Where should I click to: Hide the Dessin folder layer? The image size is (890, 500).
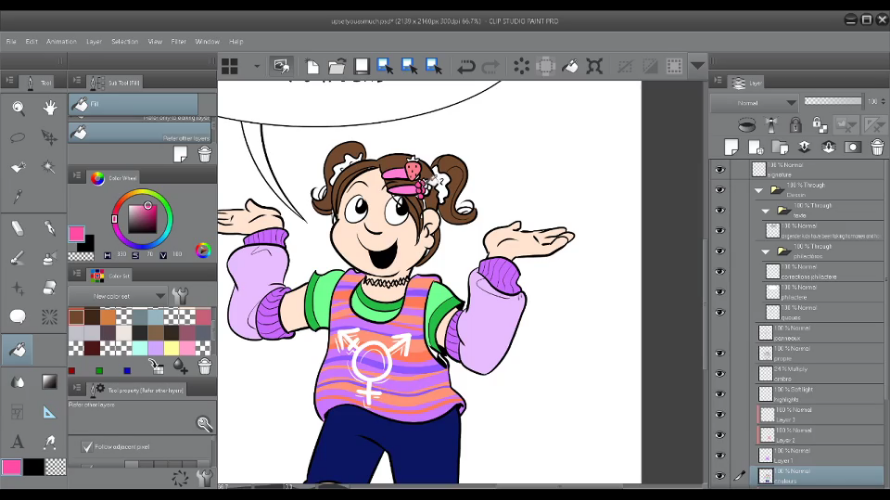pyautogui.click(x=720, y=190)
